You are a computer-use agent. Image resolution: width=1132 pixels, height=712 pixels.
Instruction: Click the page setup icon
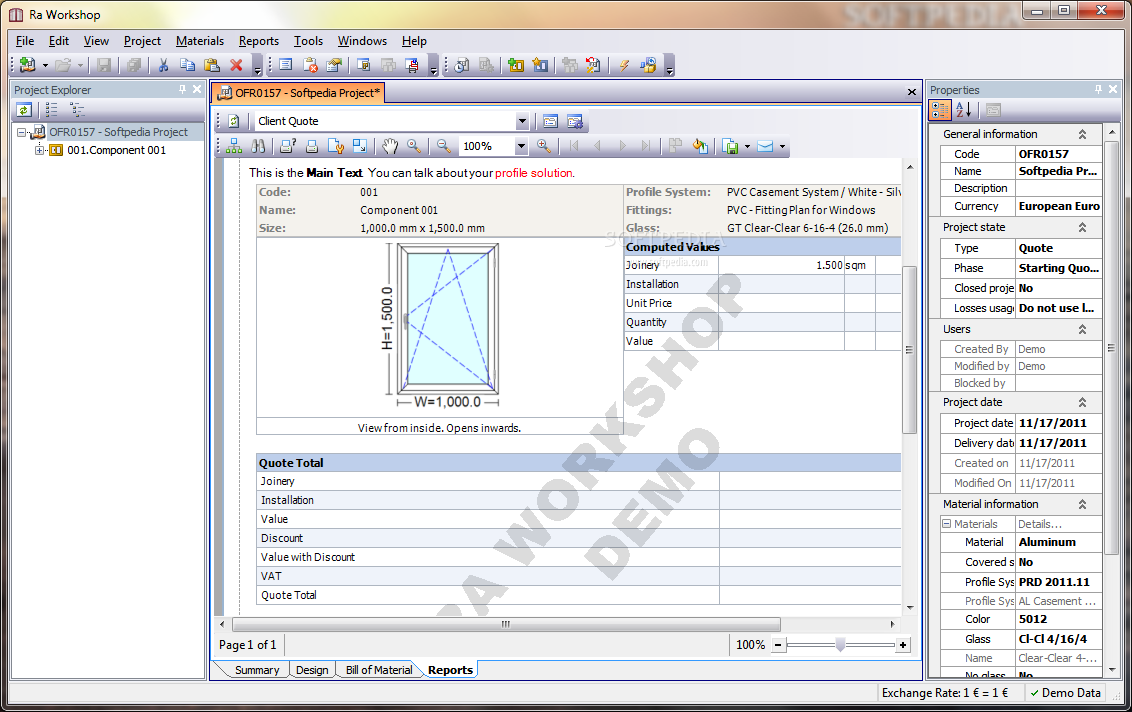(336, 147)
